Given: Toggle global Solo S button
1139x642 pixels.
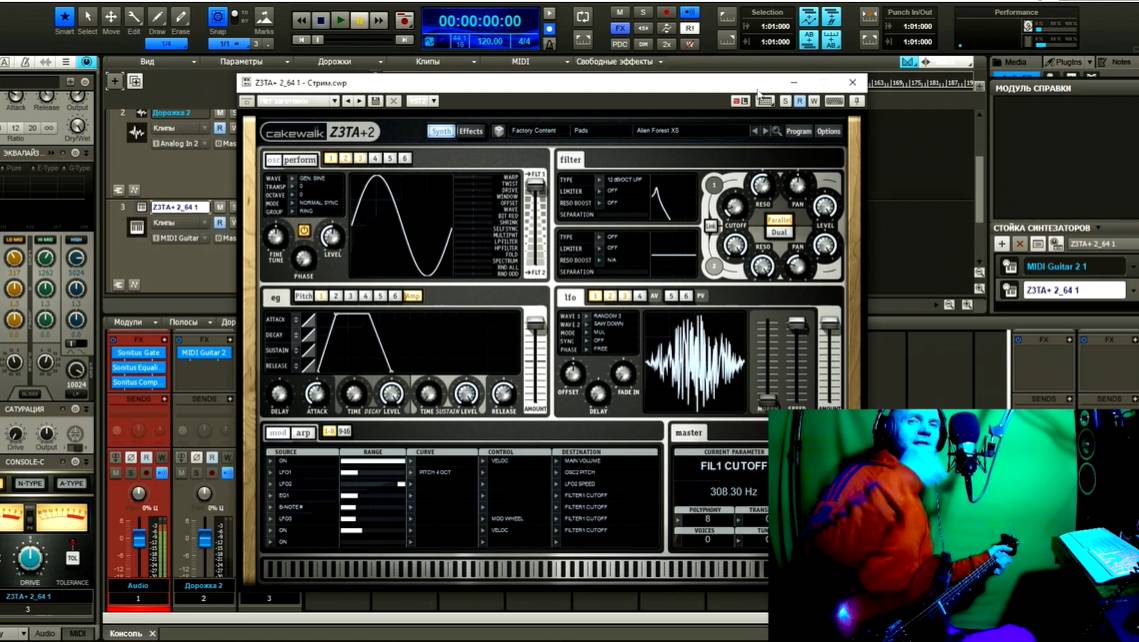Looking at the screenshot, I should tap(643, 12).
